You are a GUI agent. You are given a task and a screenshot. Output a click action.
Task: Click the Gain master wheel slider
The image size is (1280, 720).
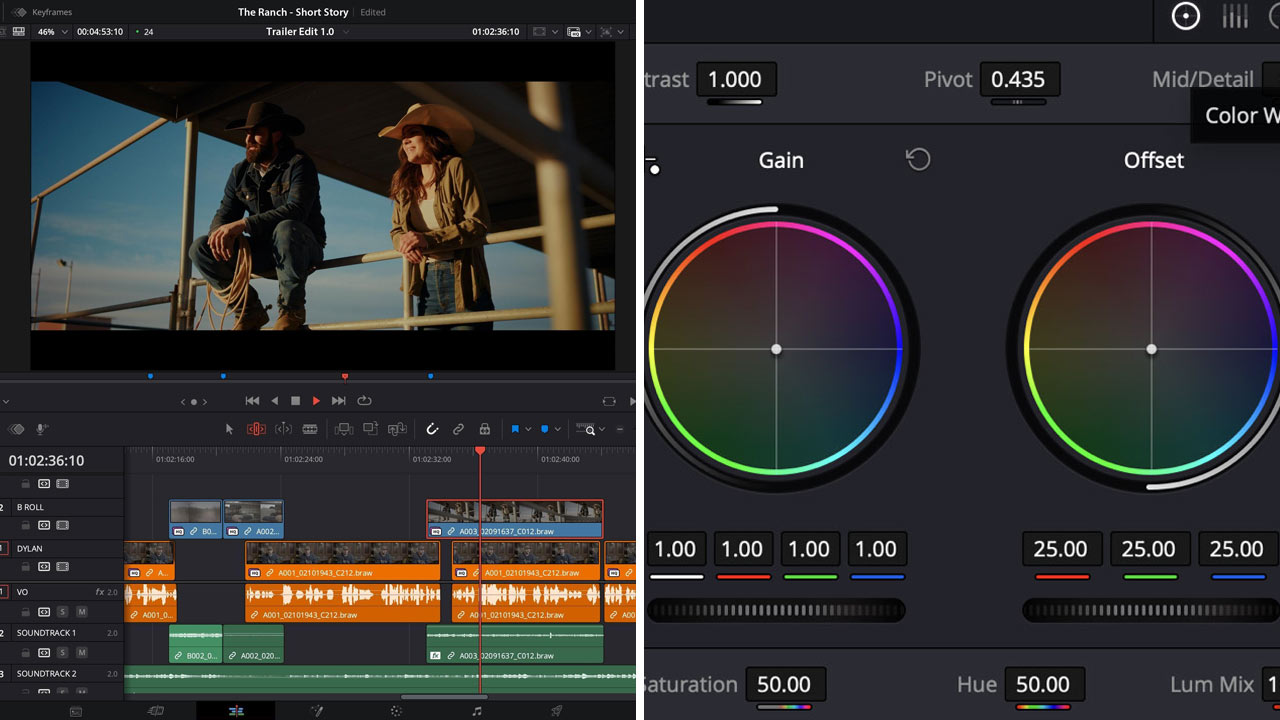[776, 610]
